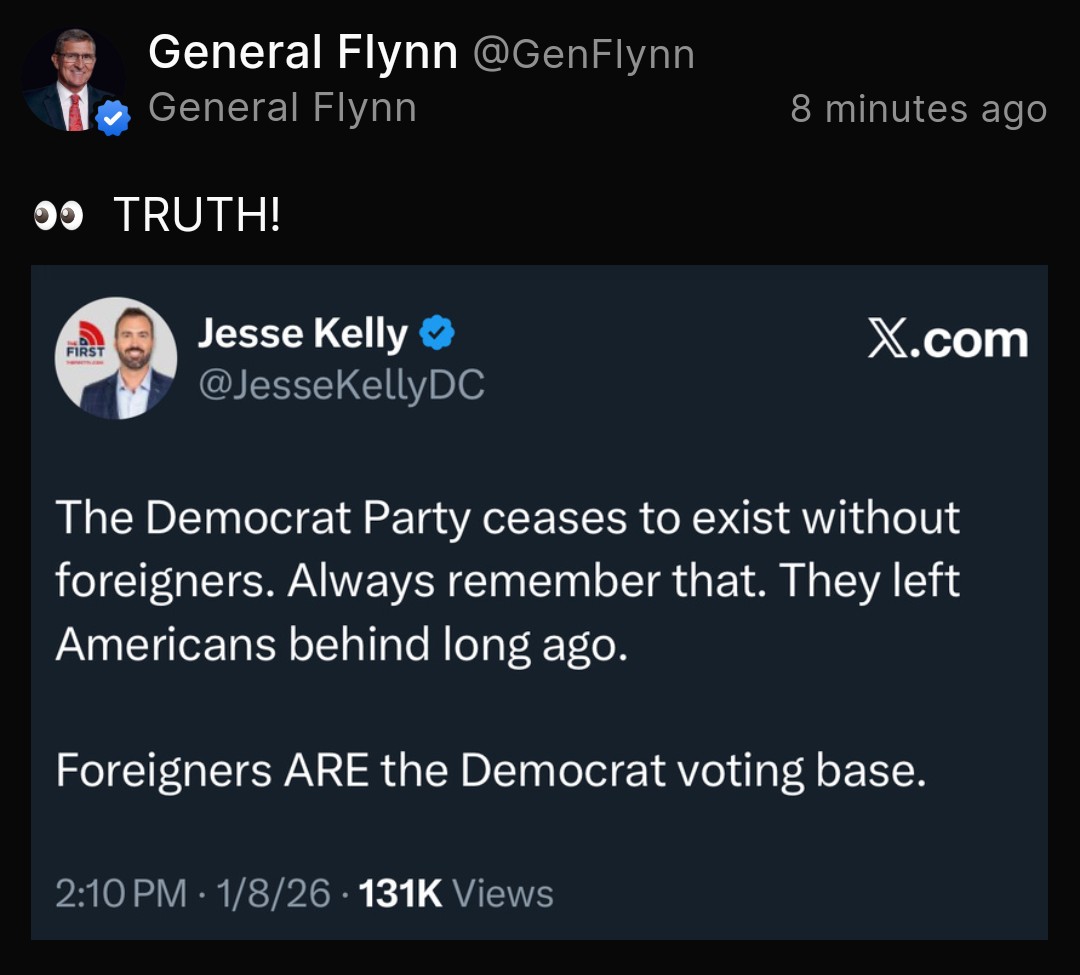
Task: Click the eyes emoji in the post
Action: coord(58,216)
